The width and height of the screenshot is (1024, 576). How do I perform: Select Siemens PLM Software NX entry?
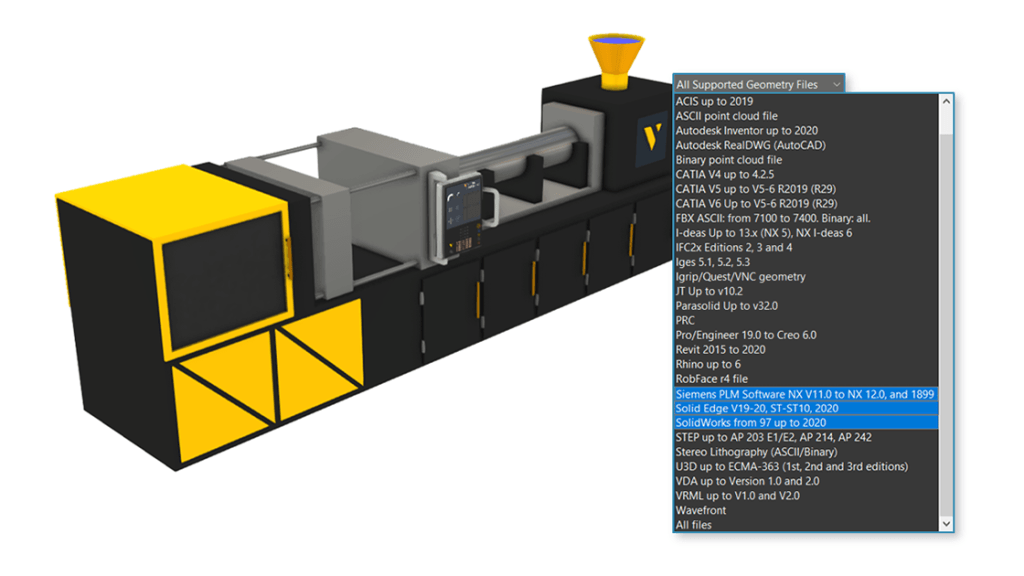(807, 394)
